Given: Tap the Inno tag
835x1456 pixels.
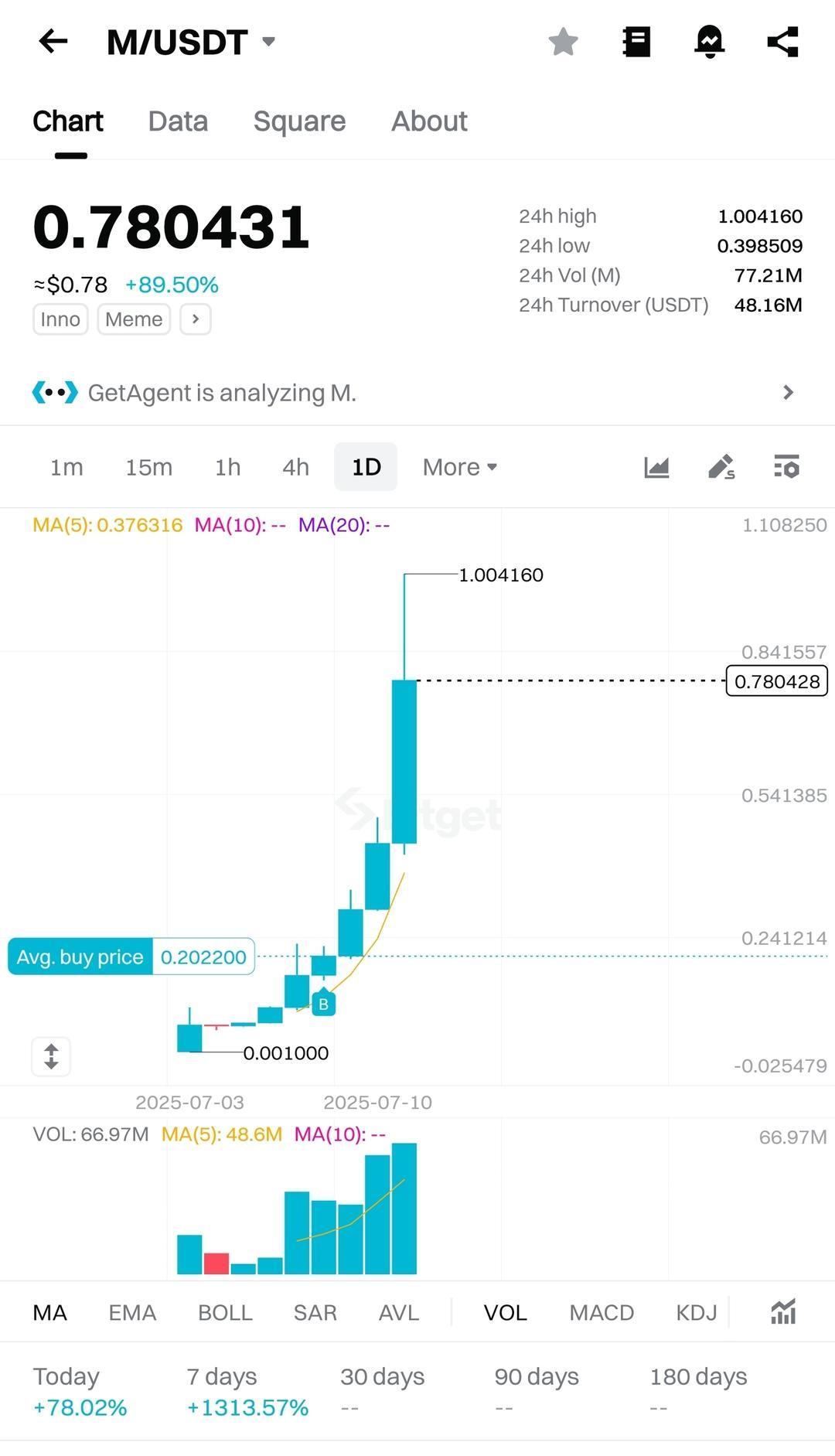Looking at the screenshot, I should point(60,319).
